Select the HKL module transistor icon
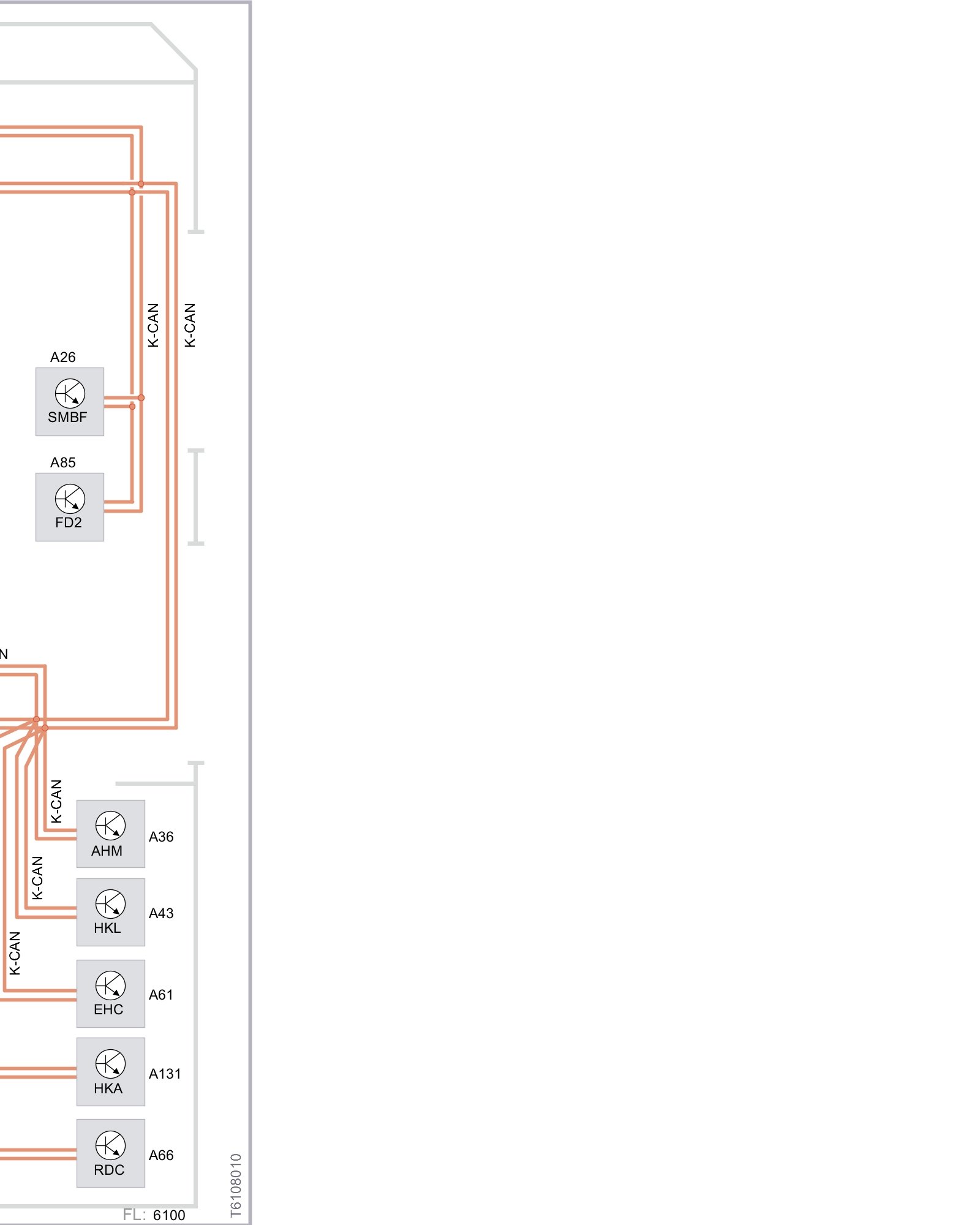This screenshot has height=1225, width=980. coord(110,903)
